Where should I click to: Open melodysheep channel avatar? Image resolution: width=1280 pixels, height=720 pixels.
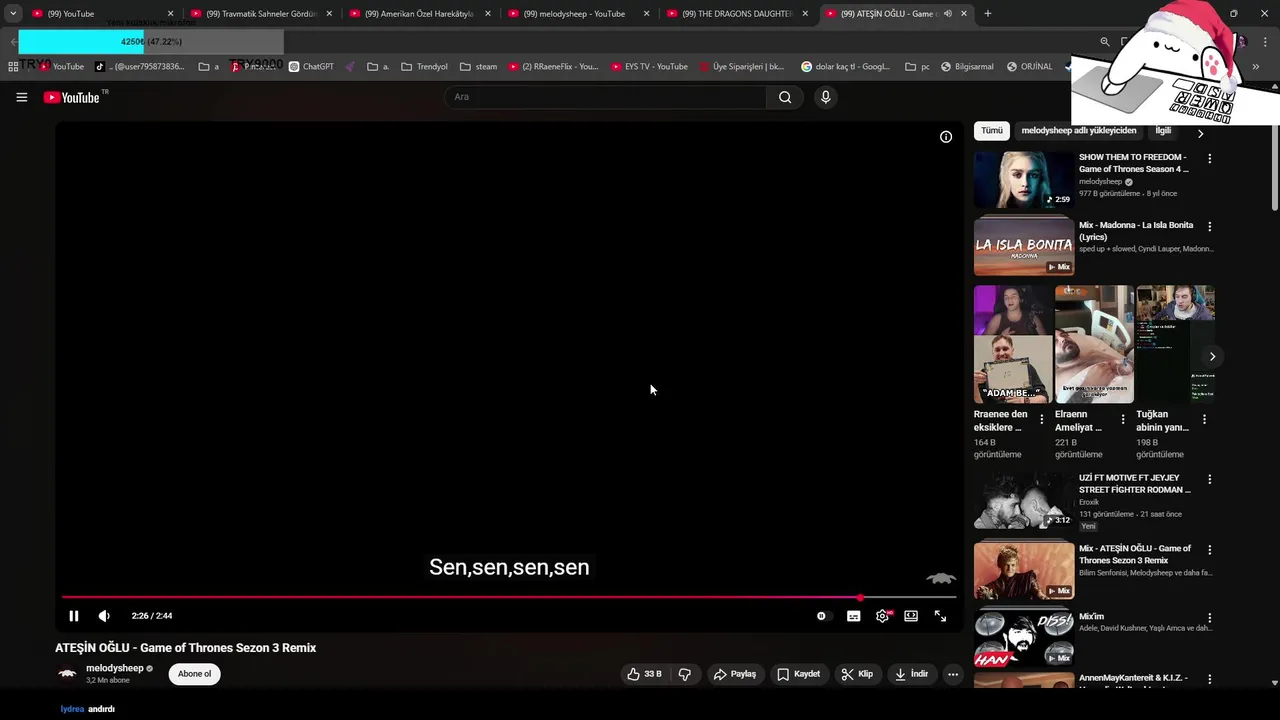(x=67, y=674)
